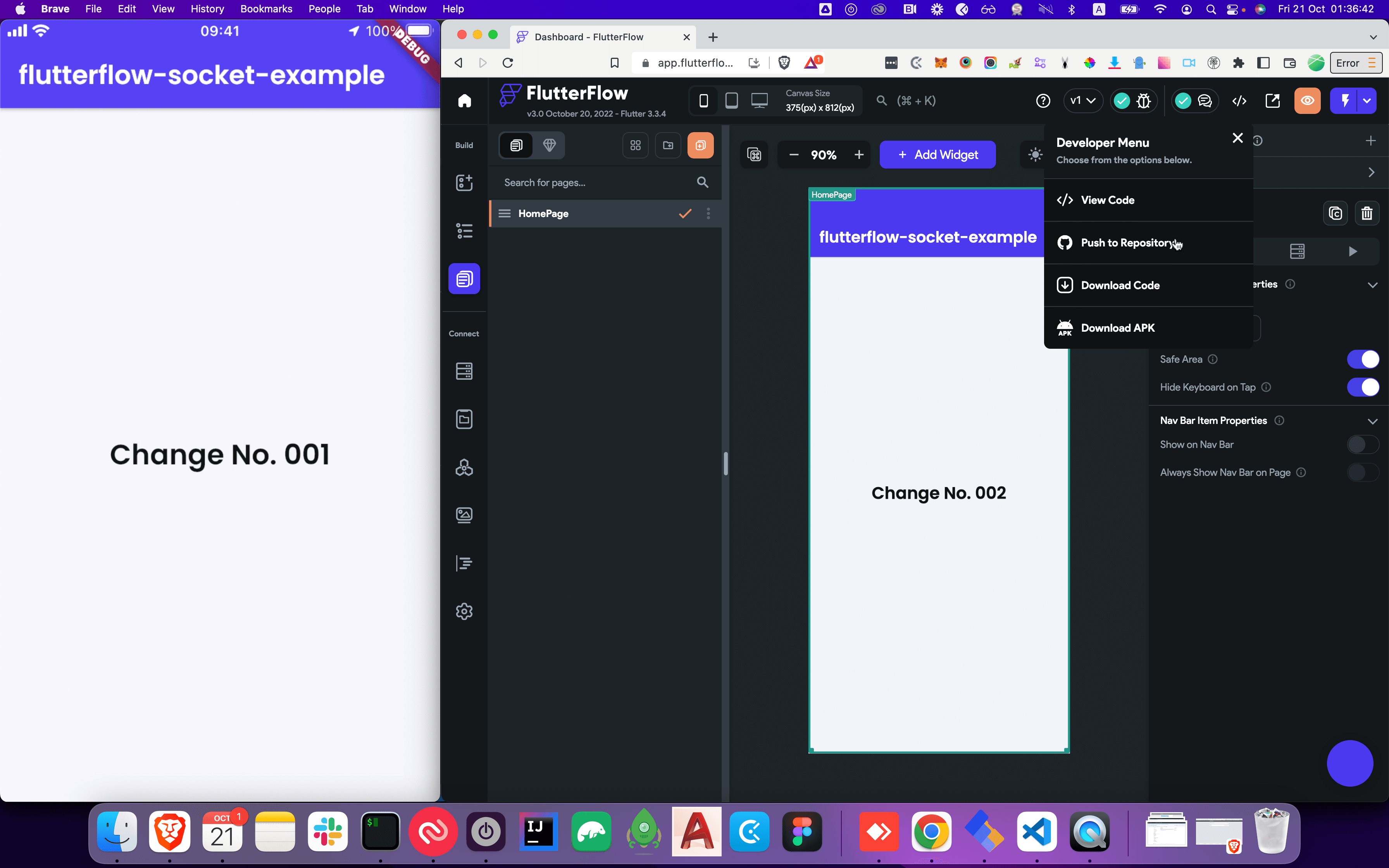1389x868 pixels.
Task: Click the canvas light mode sun icon
Action: 1034,155
